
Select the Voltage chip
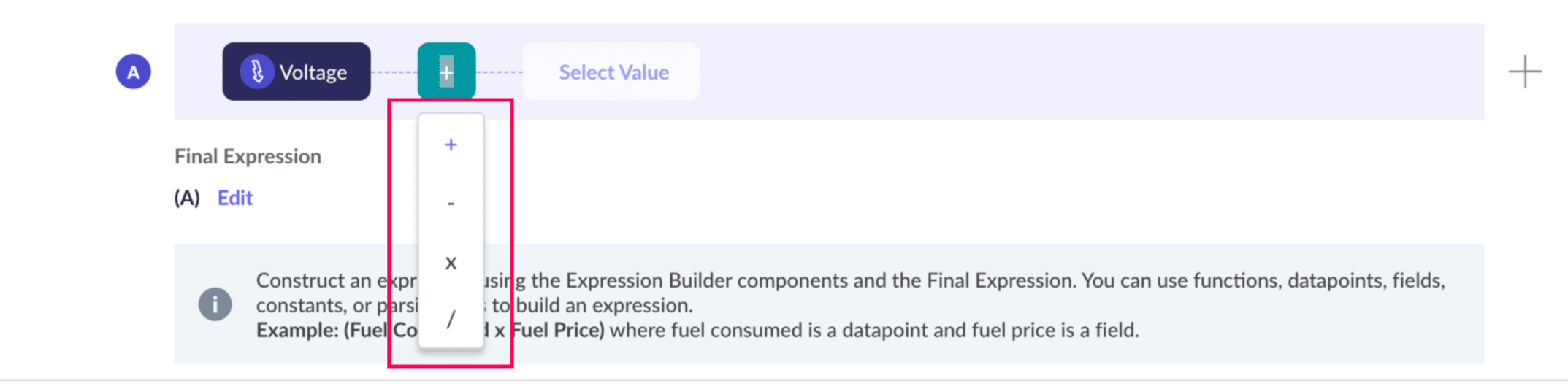pyautogui.click(x=313, y=72)
